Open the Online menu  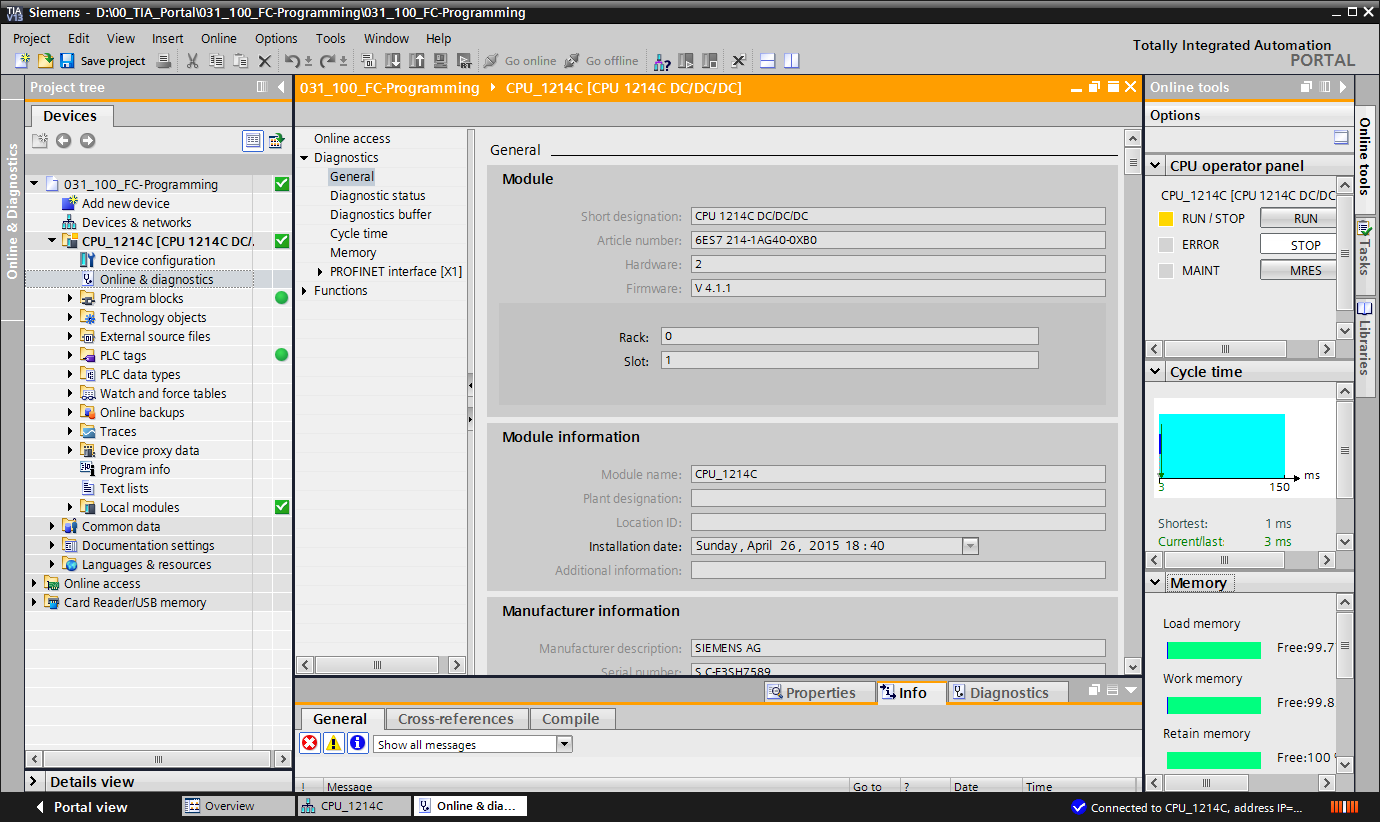tap(219, 38)
